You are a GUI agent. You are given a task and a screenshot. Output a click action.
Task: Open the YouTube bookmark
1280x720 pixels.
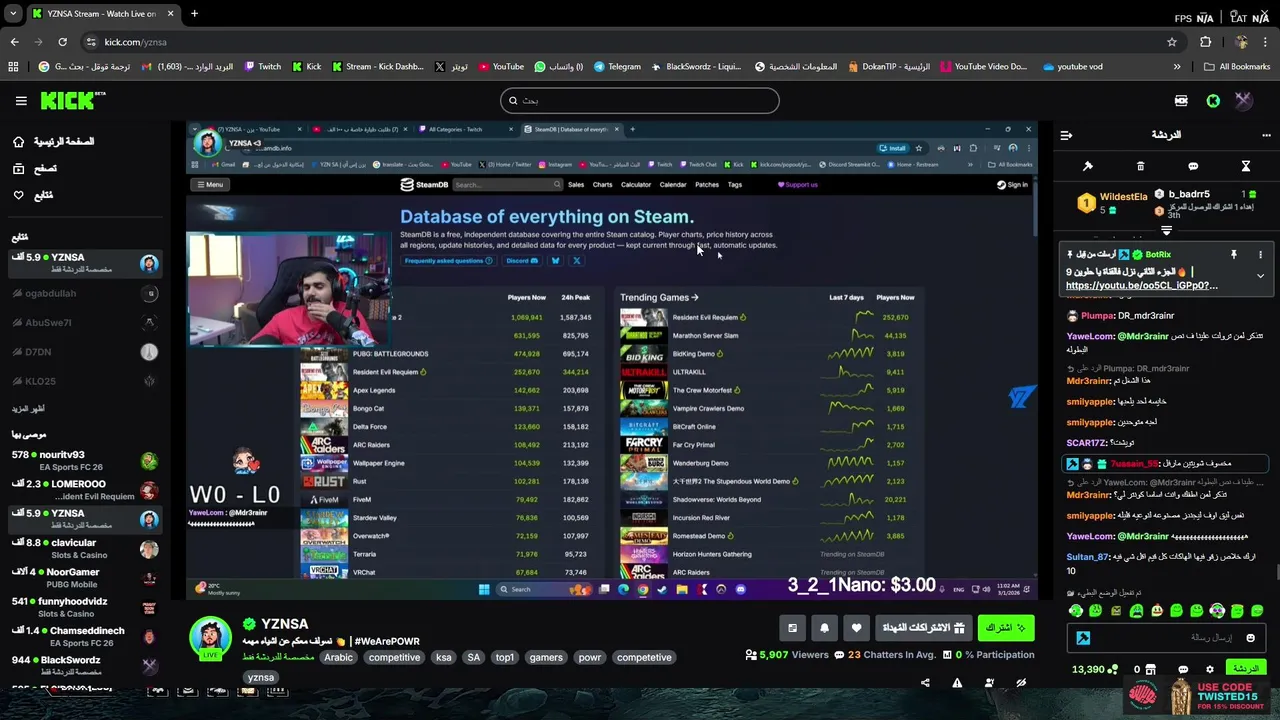(x=501, y=67)
